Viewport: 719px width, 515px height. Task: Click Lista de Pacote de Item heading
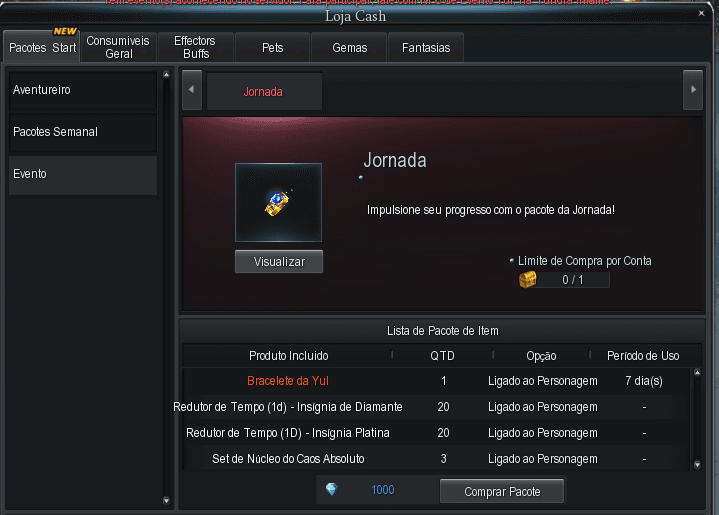pos(442,331)
